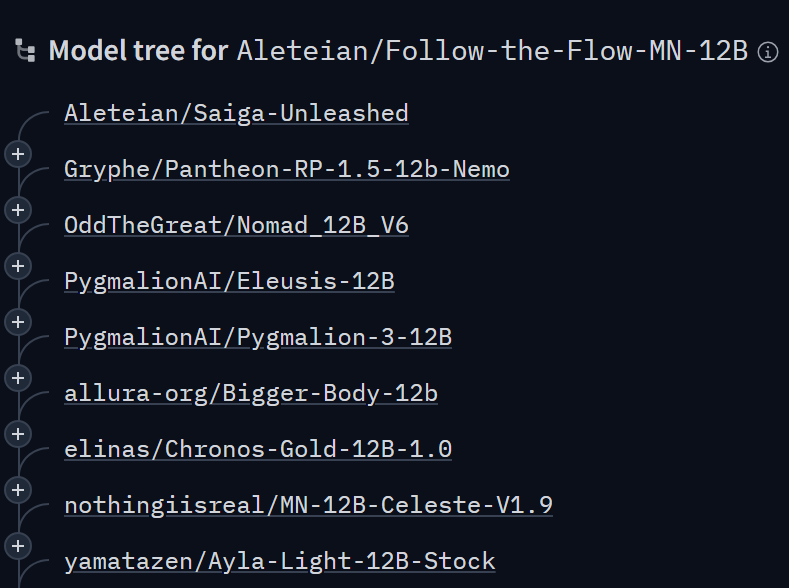This screenshot has height=588, width=789.
Task: Select elinas/Chronos-Gold-12B-1.0 link
Action: [258, 449]
